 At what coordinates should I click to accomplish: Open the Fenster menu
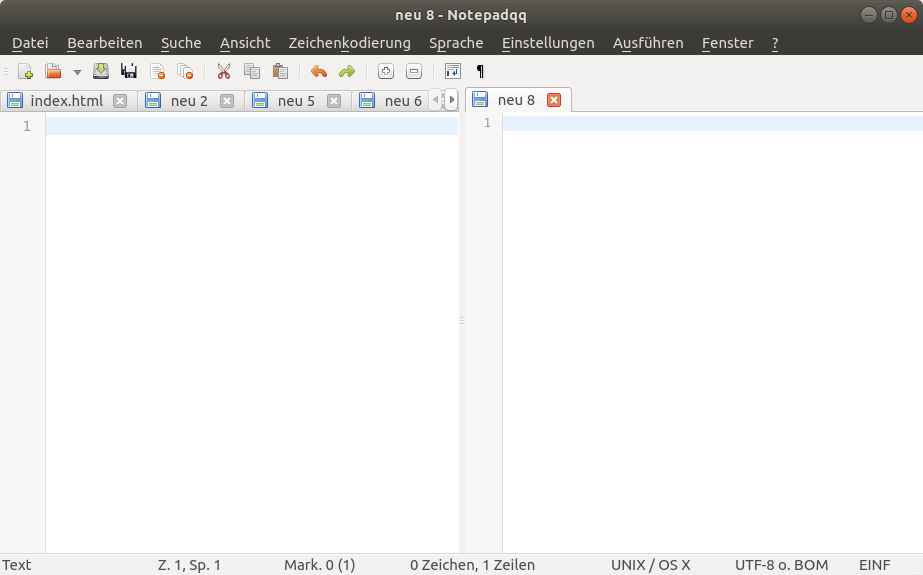727,43
